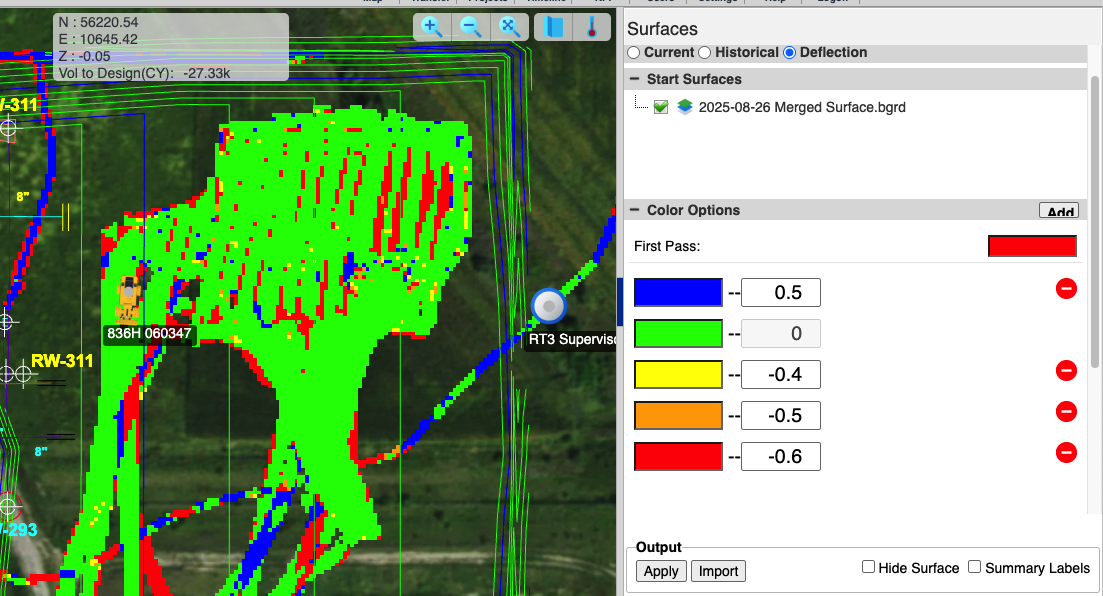
Task: Enable the Summary Labels checkbox
Action: coord(974,567)
